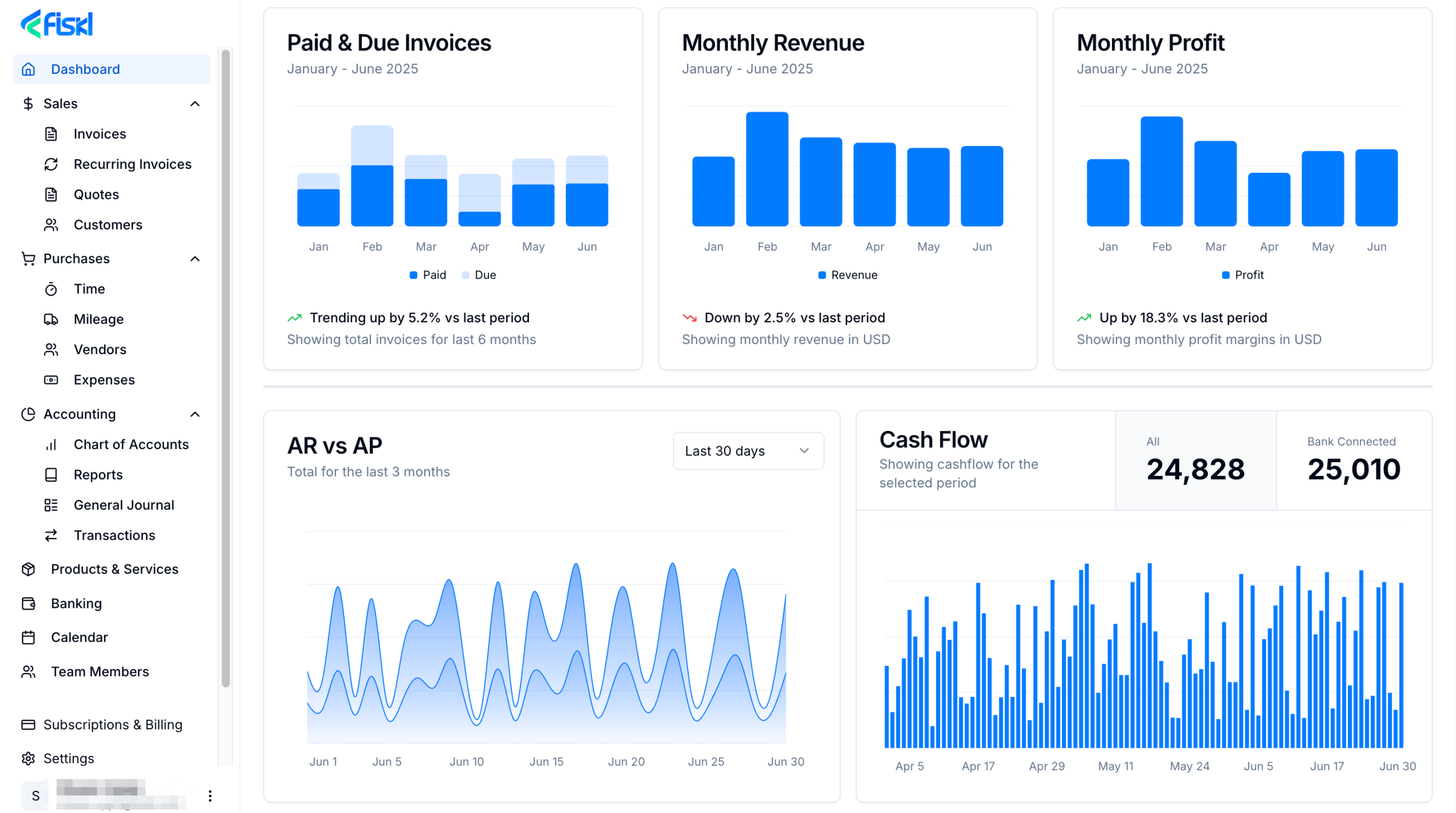Click the Fiskl logo
Image resolution: width=1456 pixels, height=813 pixels.
tap(57, 24)
